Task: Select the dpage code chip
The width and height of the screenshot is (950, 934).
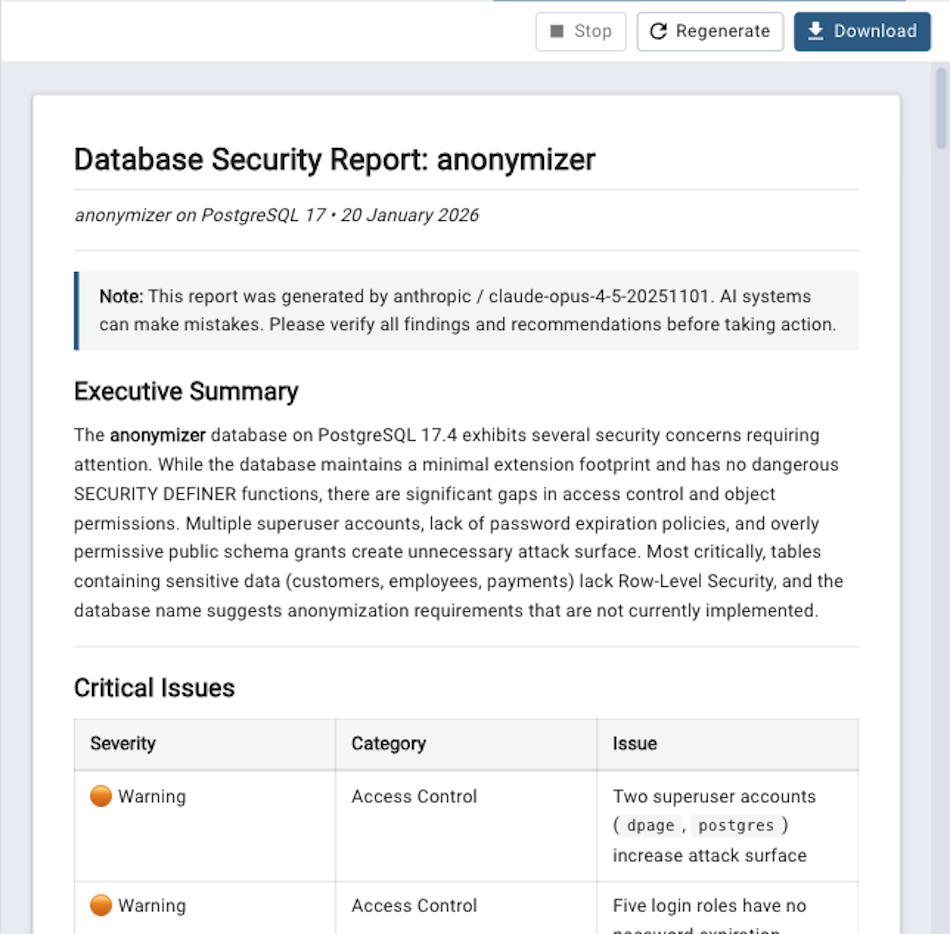Action: pos(650,825)
